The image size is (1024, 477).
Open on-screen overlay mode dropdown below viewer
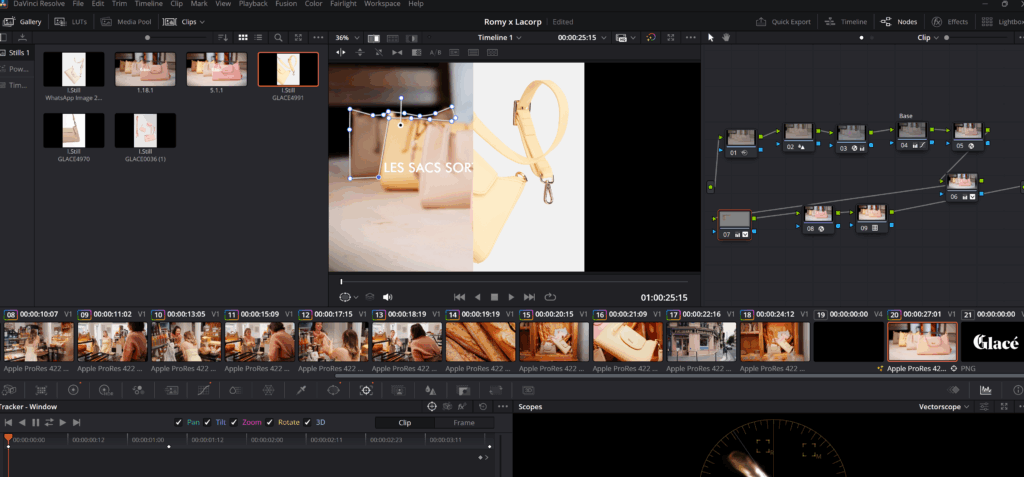(349, 297)
